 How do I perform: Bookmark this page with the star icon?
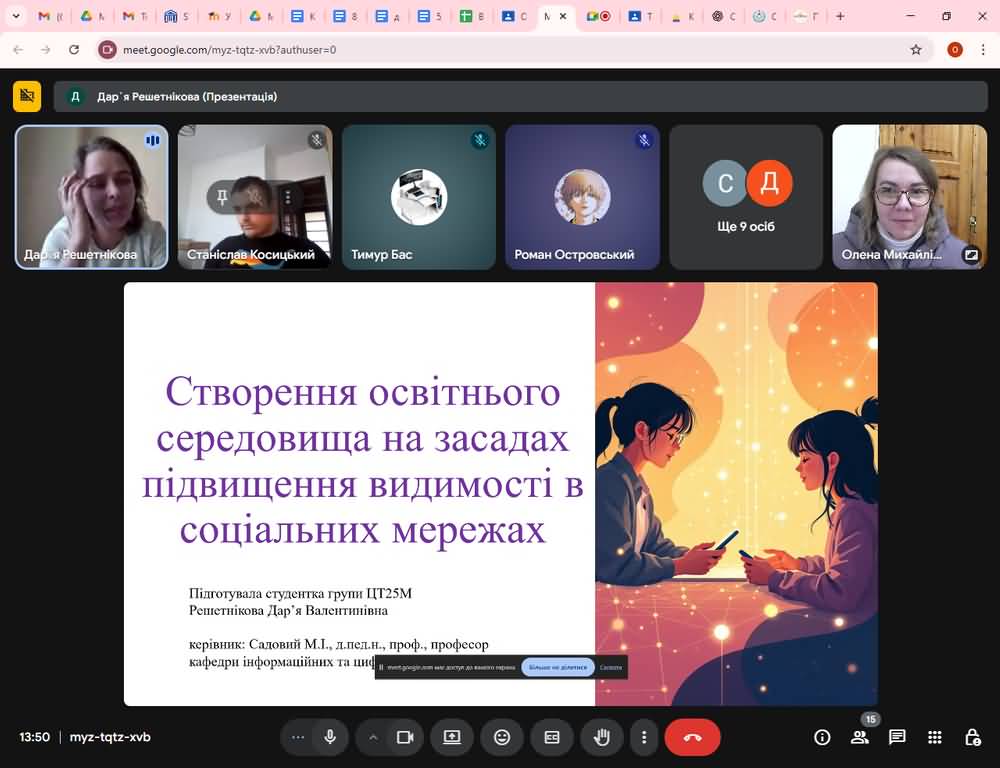coord(916,49)
